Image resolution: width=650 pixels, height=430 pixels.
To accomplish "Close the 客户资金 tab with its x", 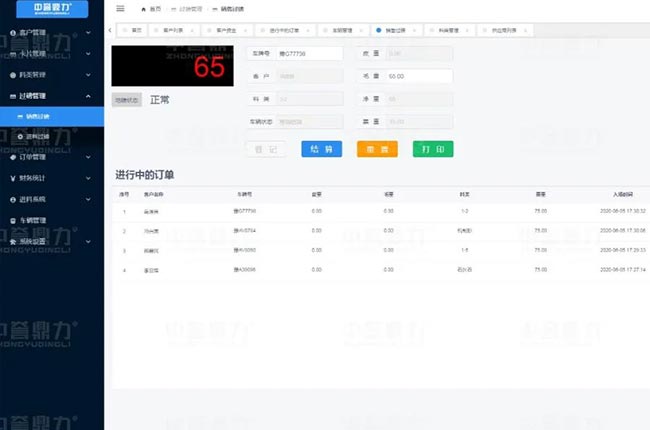I will 245,31.
